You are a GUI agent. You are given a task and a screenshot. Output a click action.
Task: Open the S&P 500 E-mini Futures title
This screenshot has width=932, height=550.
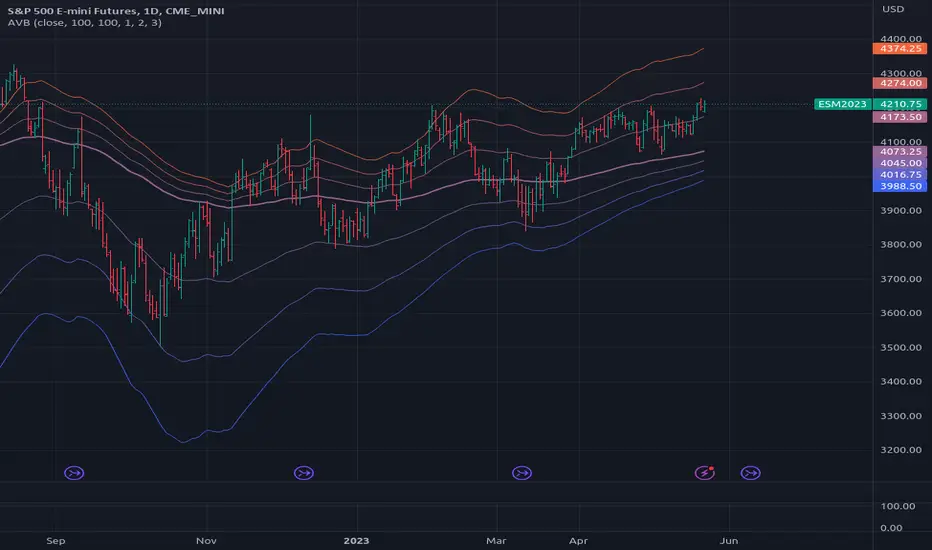pyautogui.click(x=116, y=11)
